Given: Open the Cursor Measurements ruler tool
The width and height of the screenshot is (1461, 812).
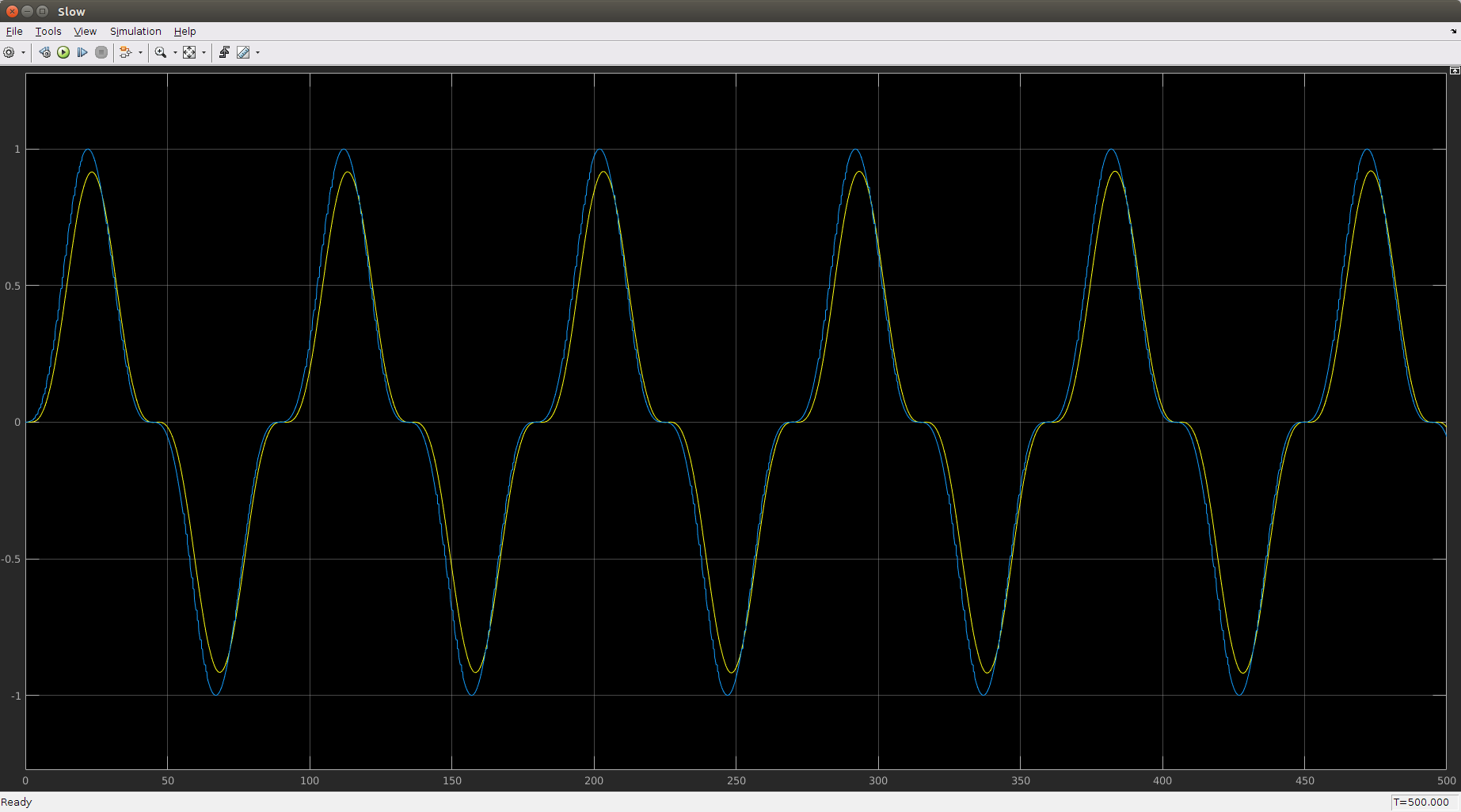Looking at the screenshot, I should click(x=243, y=52).
